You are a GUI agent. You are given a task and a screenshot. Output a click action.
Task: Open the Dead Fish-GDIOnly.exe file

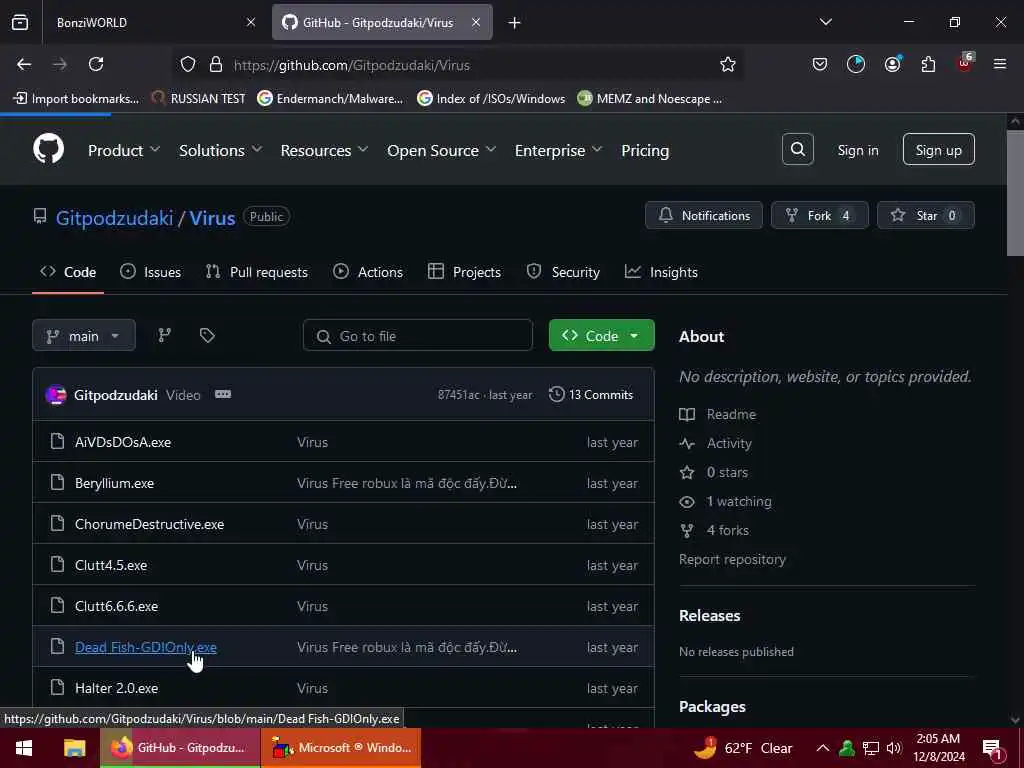(146, 647)
